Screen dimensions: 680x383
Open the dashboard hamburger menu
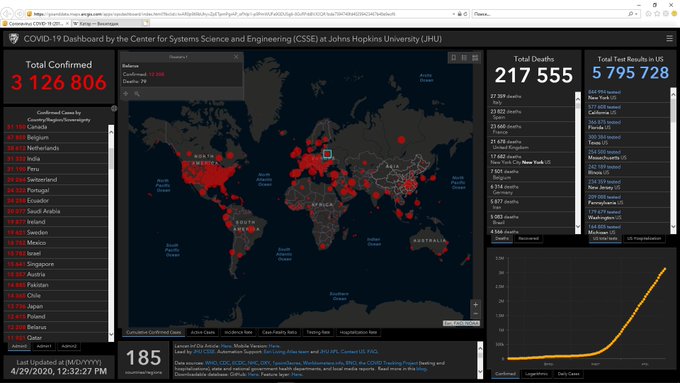670,39
